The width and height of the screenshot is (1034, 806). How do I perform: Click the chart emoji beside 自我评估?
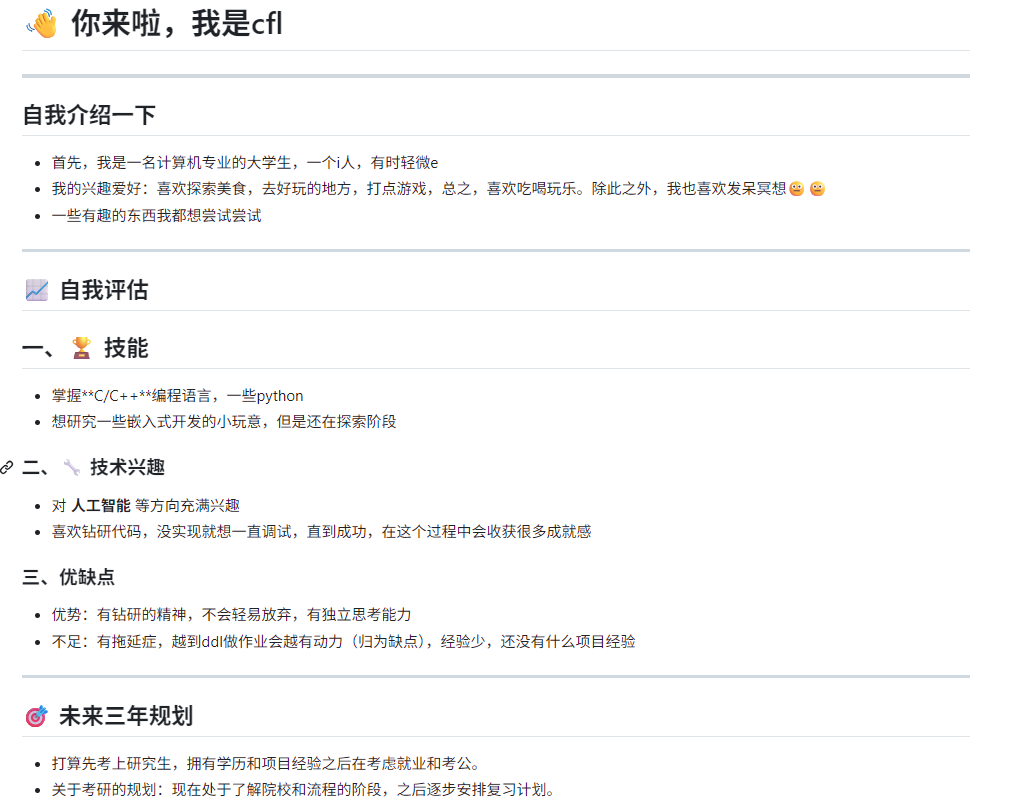click(x=35, y=288)
